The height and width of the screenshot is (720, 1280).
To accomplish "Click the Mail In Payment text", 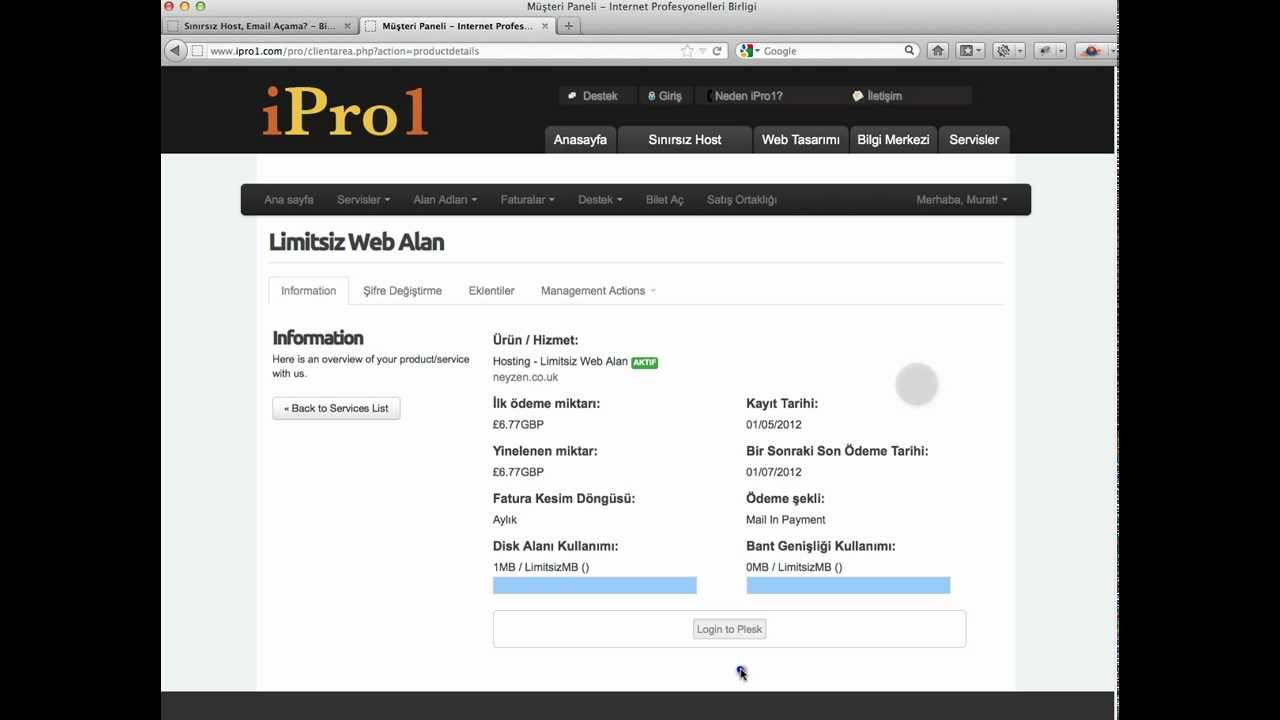I will (786, 520).
